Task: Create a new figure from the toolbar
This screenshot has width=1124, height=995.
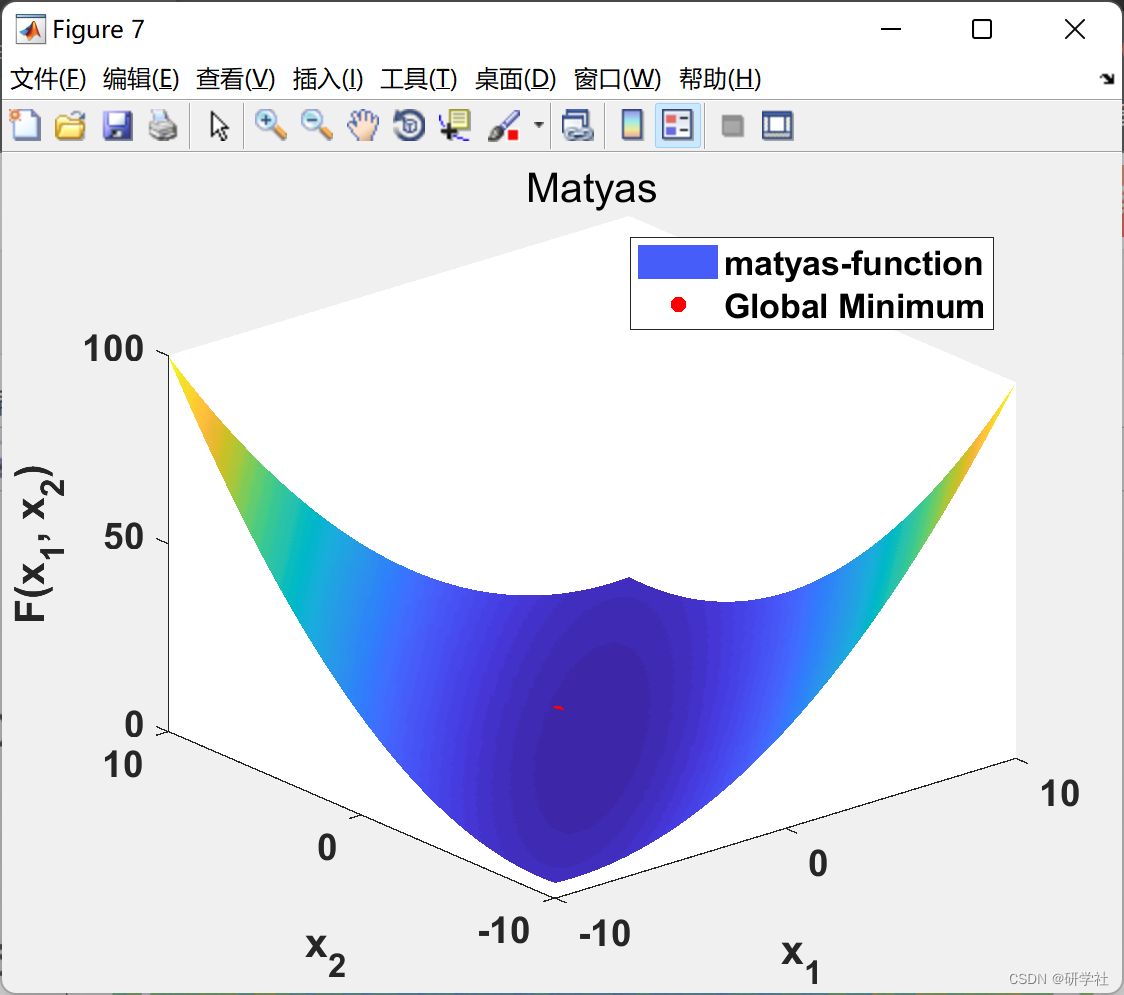Action: coord(26,125)
